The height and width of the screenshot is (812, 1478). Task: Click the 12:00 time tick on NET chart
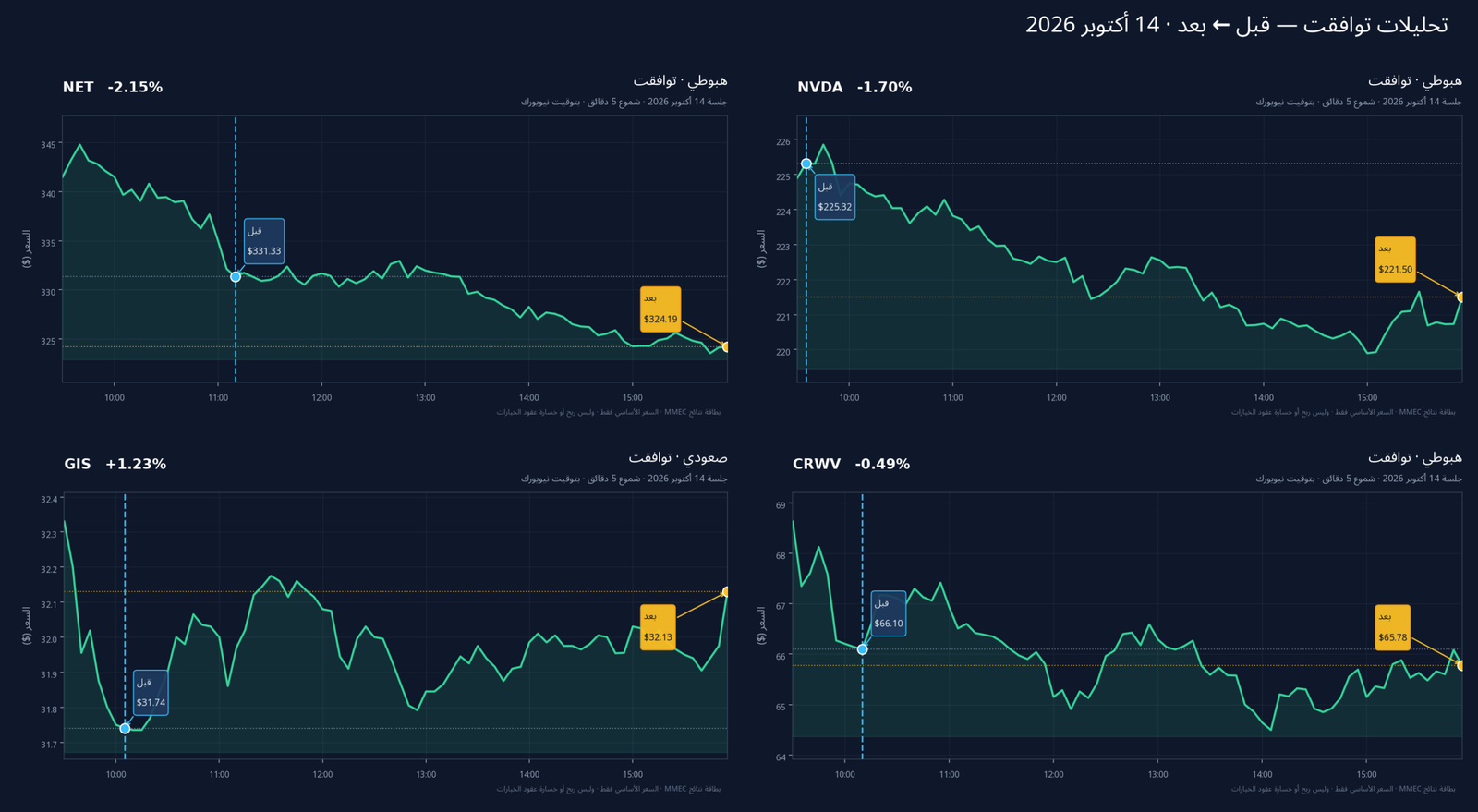point(321,398)
